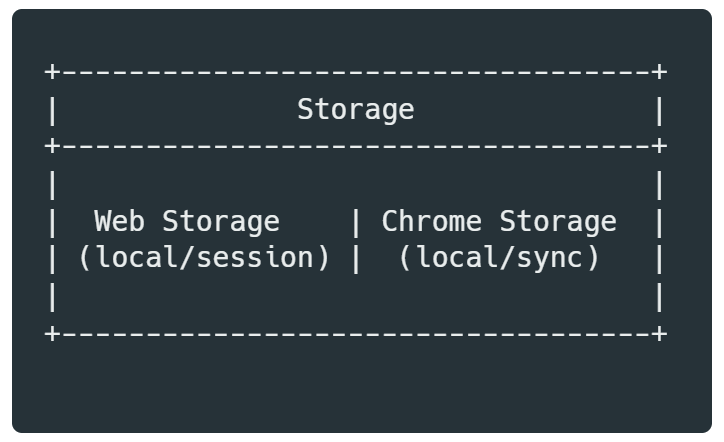The height and width of the screenshot is (442, 724).
Task: Click the "Web Storage" label
Action: (187, 221)
